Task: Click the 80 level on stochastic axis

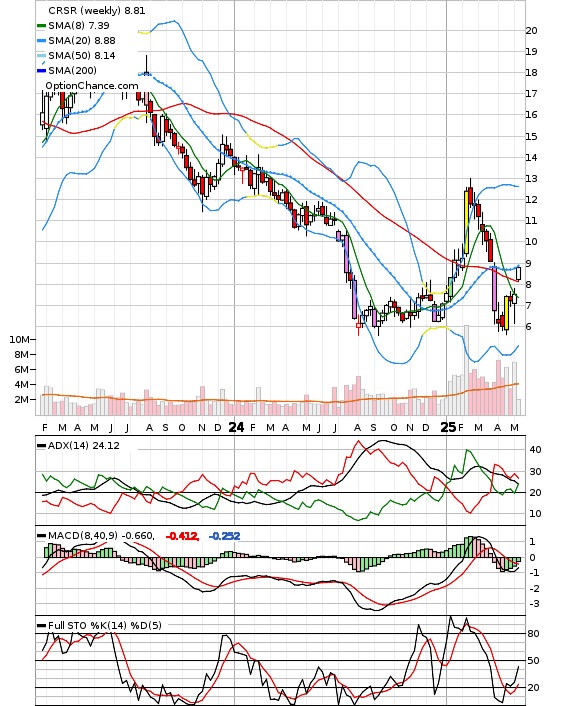Action: point(534,634)
